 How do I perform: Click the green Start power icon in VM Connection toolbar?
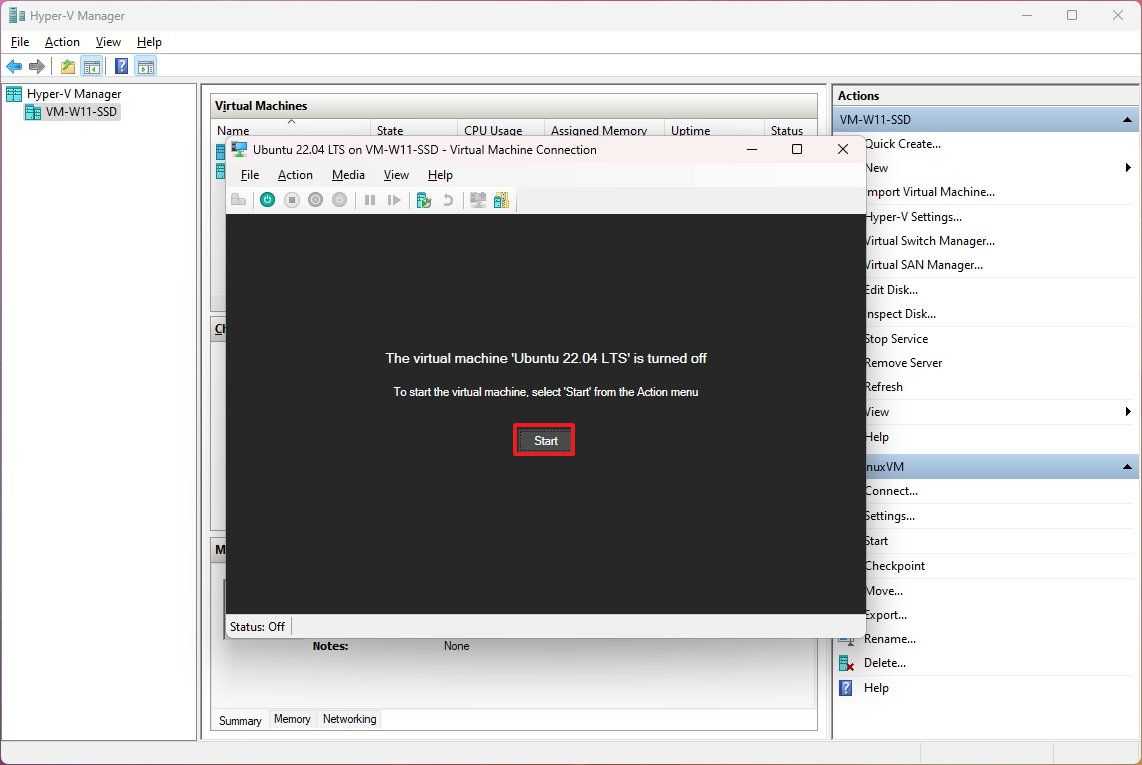[x=267, y=200]
